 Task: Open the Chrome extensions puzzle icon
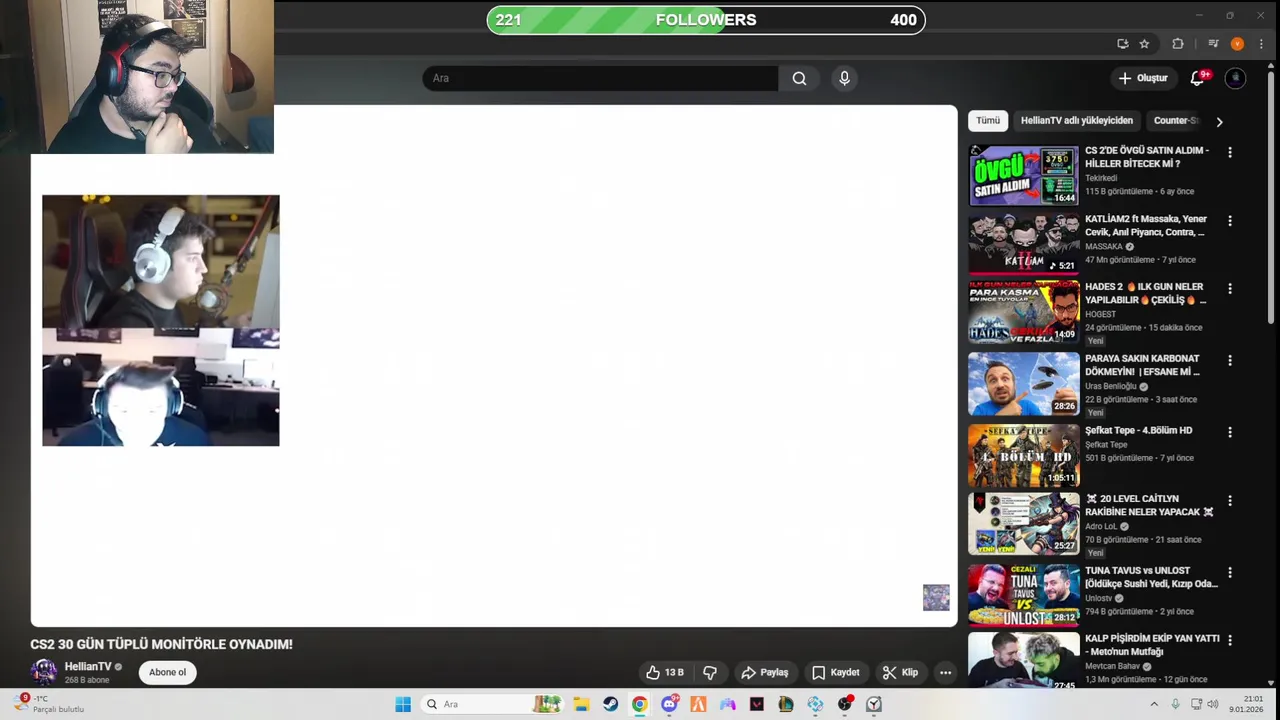click(1178, 44)
